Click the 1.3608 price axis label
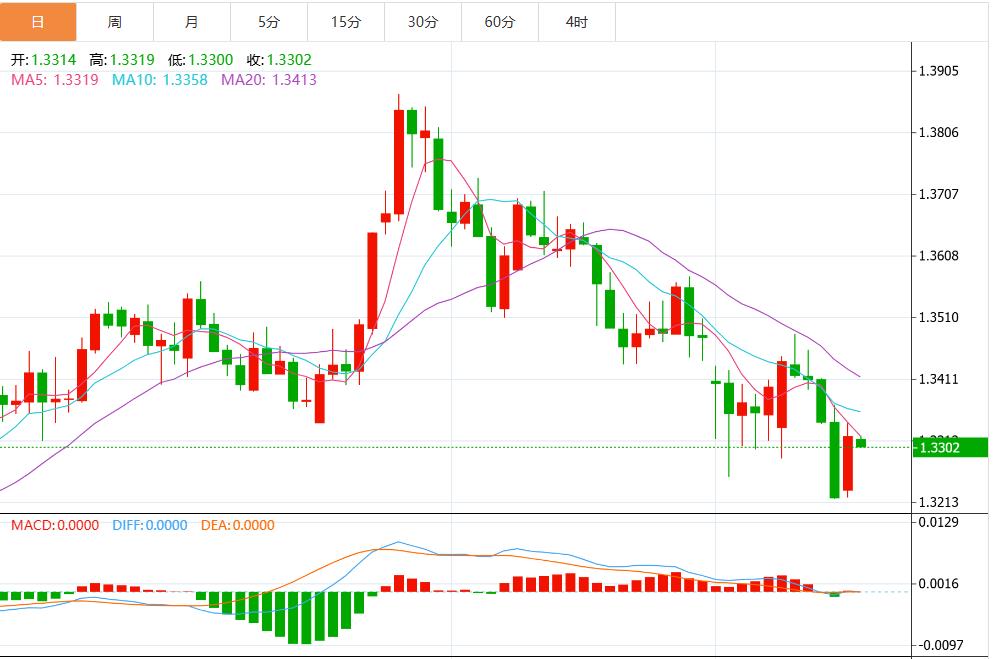The image size is (995, 659). (939, 256)
